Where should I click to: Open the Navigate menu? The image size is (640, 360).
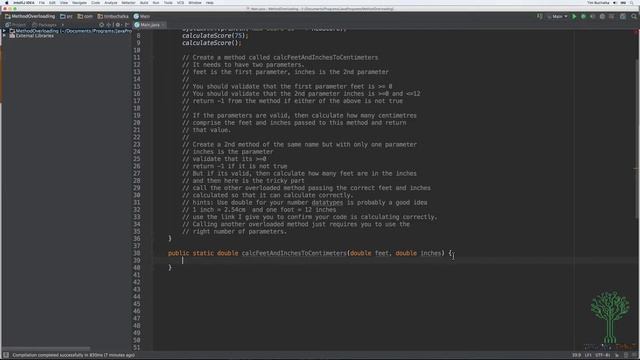(x=79, y=2)
